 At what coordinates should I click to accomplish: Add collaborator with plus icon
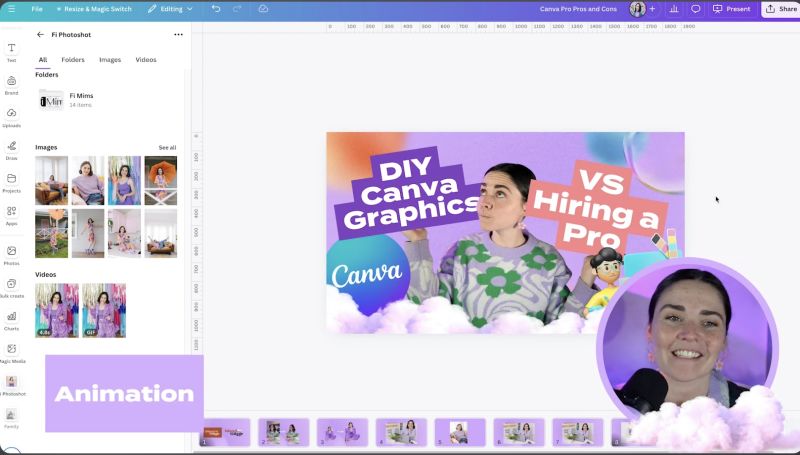pyautogui.click(x=652, y=9)
